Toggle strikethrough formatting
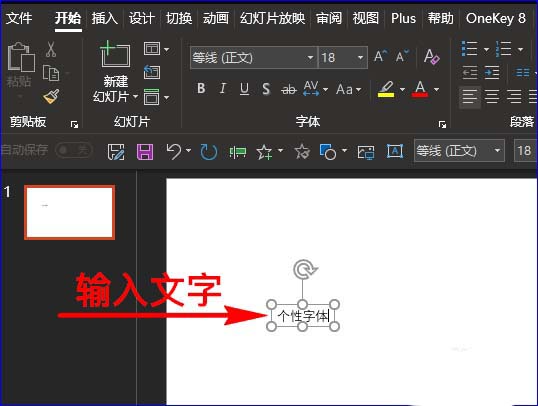The image size is (538, 406). coord(289,90)
